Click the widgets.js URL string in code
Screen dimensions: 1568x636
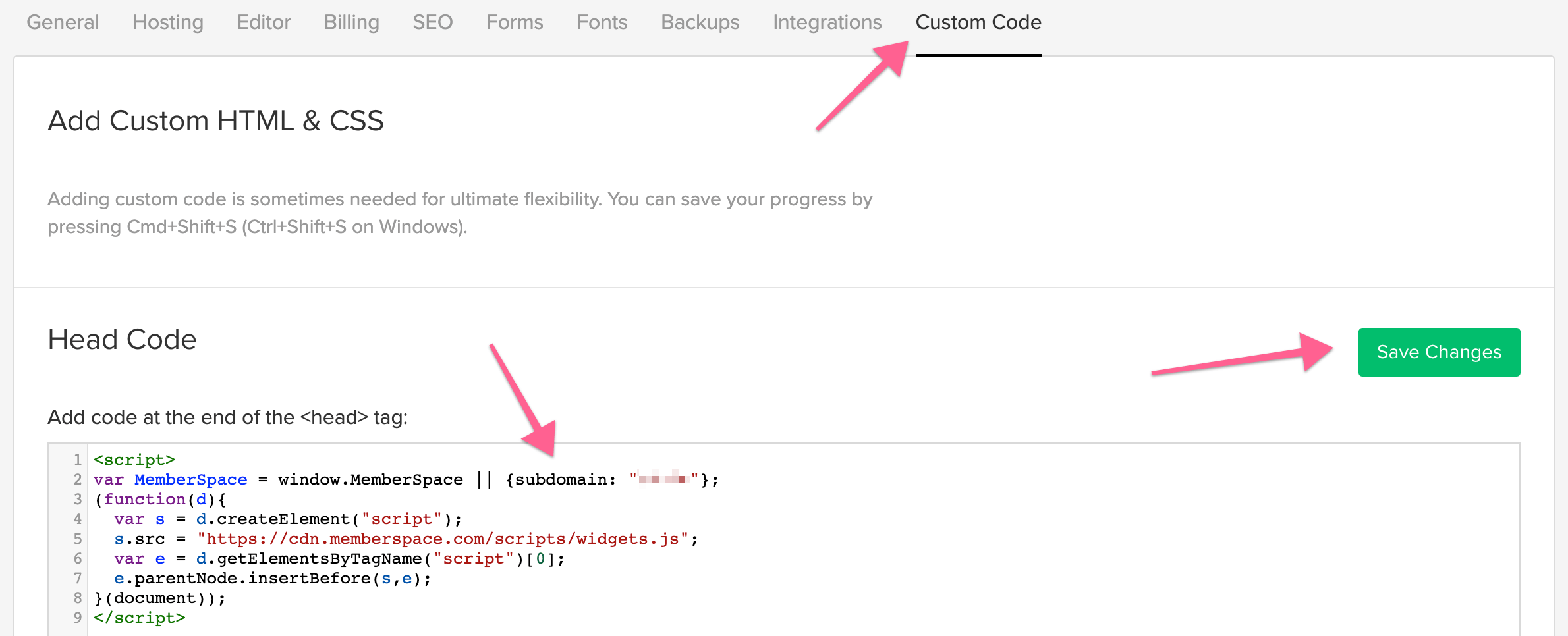tap(443, 539)
